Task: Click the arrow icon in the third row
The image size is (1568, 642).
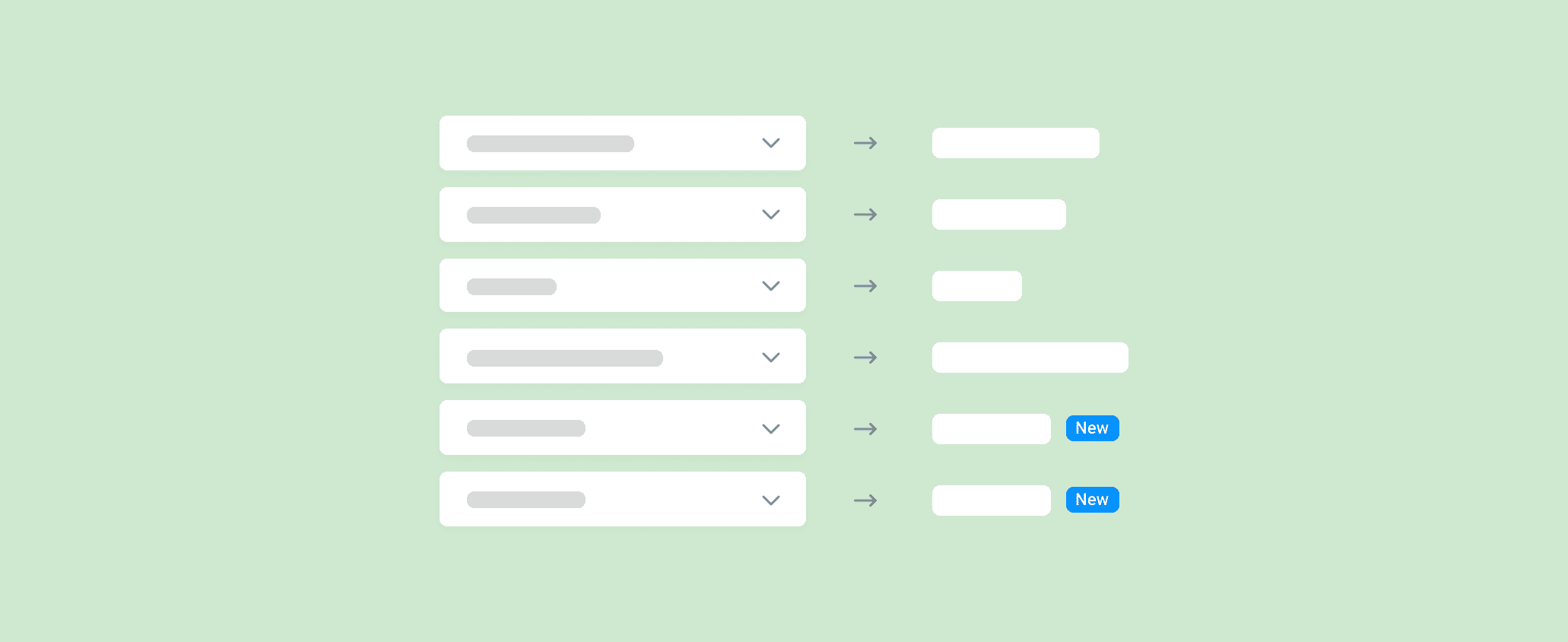Action: (x=865, y=286)
